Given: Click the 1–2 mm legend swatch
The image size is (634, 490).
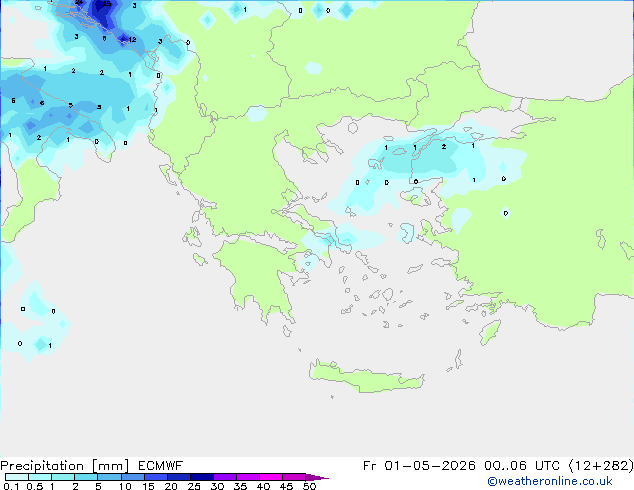Looking at the screenshot, I should 63,477.
